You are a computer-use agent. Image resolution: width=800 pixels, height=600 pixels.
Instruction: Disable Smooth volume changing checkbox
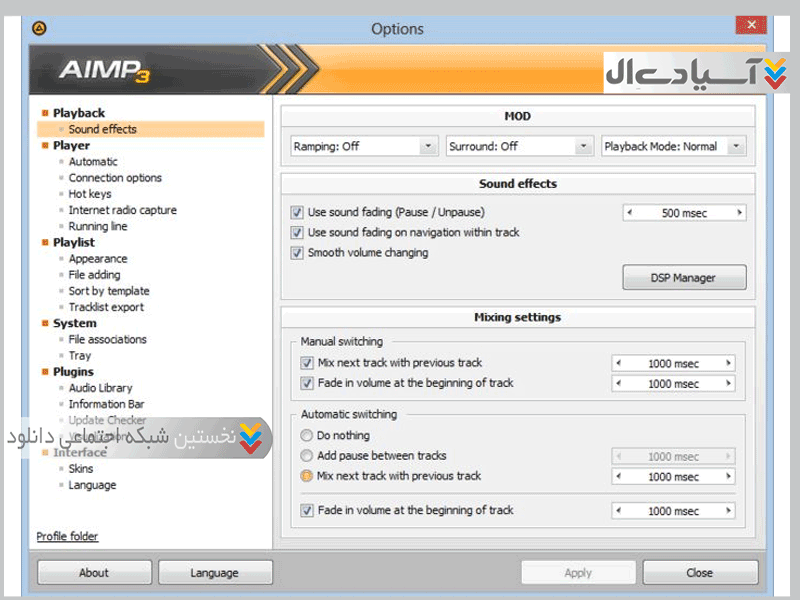pyautogui.click(x=297, y=253)
